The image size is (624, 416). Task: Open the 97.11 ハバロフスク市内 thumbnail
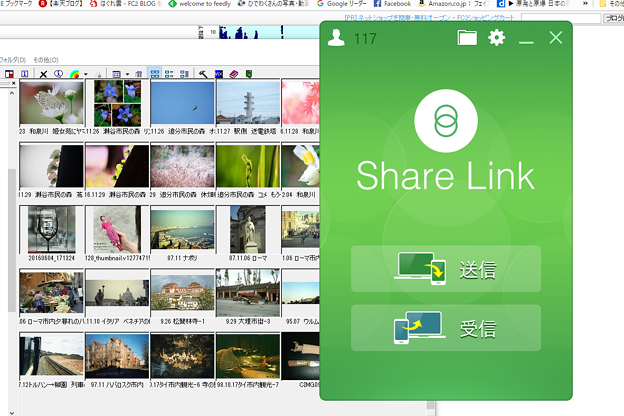pyautogui.click(x=117, y=355)
